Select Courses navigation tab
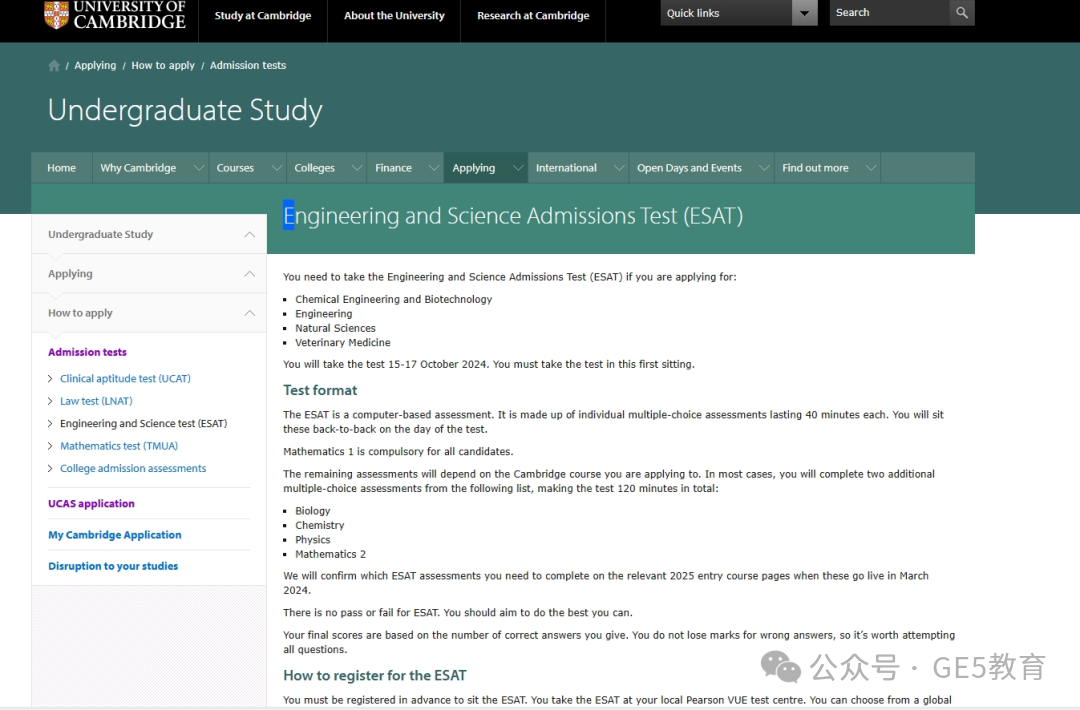1080x710 pixels. point(235,168)
